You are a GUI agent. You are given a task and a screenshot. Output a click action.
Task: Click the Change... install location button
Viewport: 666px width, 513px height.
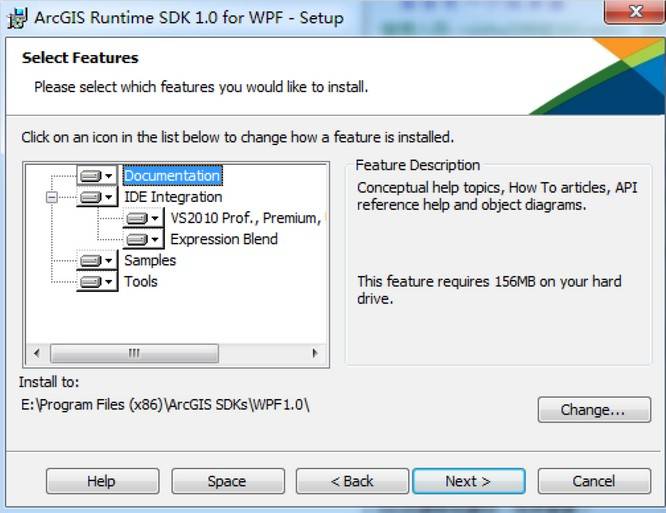[594, 410]
